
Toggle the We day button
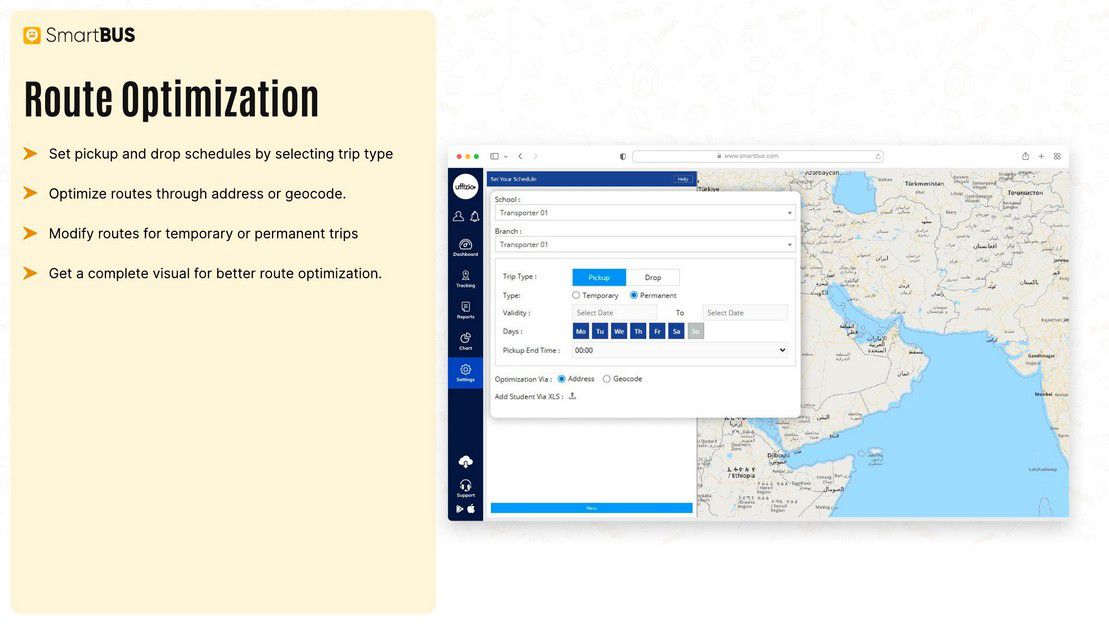click(x=619, y=331)
